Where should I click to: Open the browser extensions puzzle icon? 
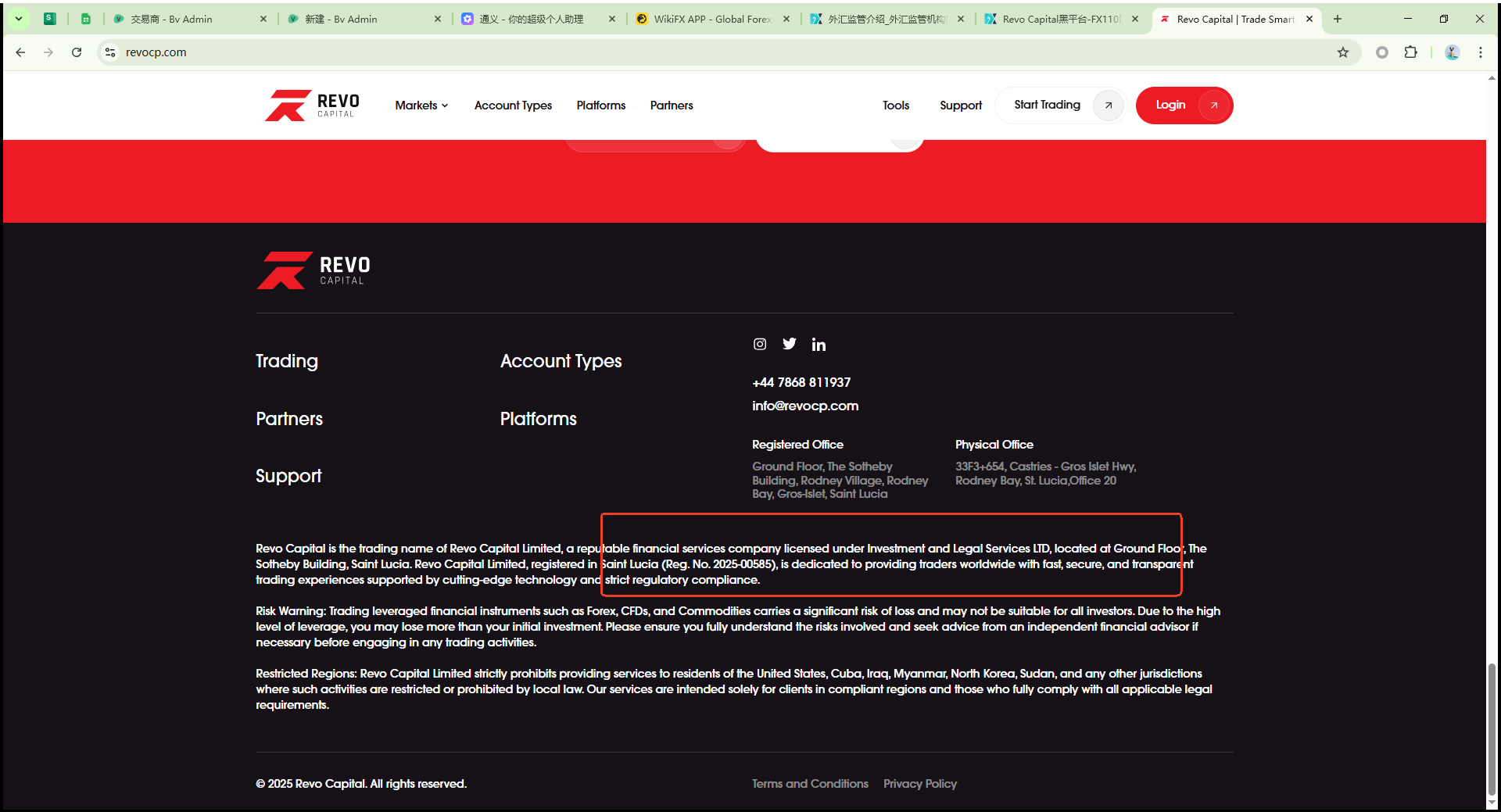coord(1410,52)
